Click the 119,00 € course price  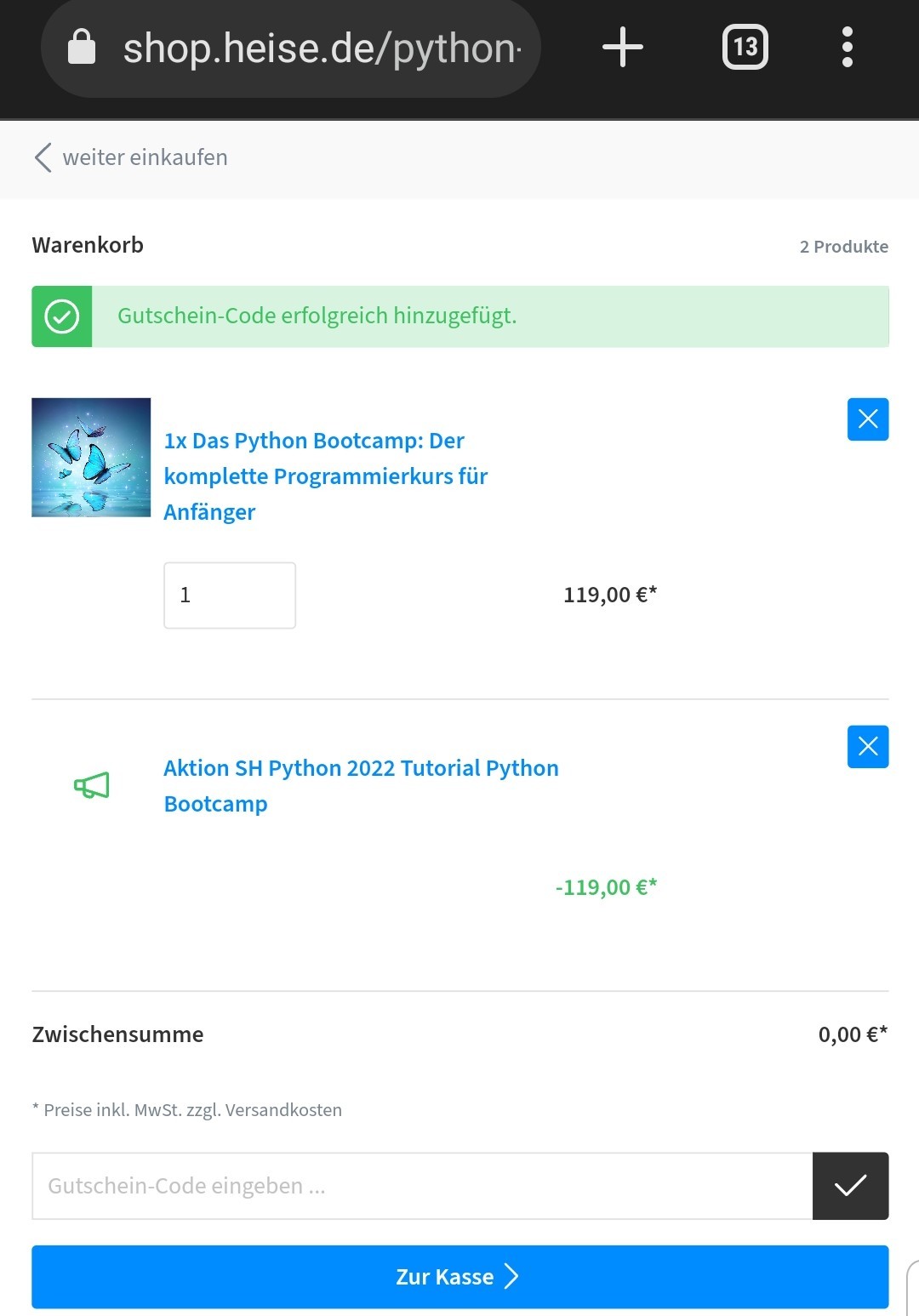(x=610, y=595)
